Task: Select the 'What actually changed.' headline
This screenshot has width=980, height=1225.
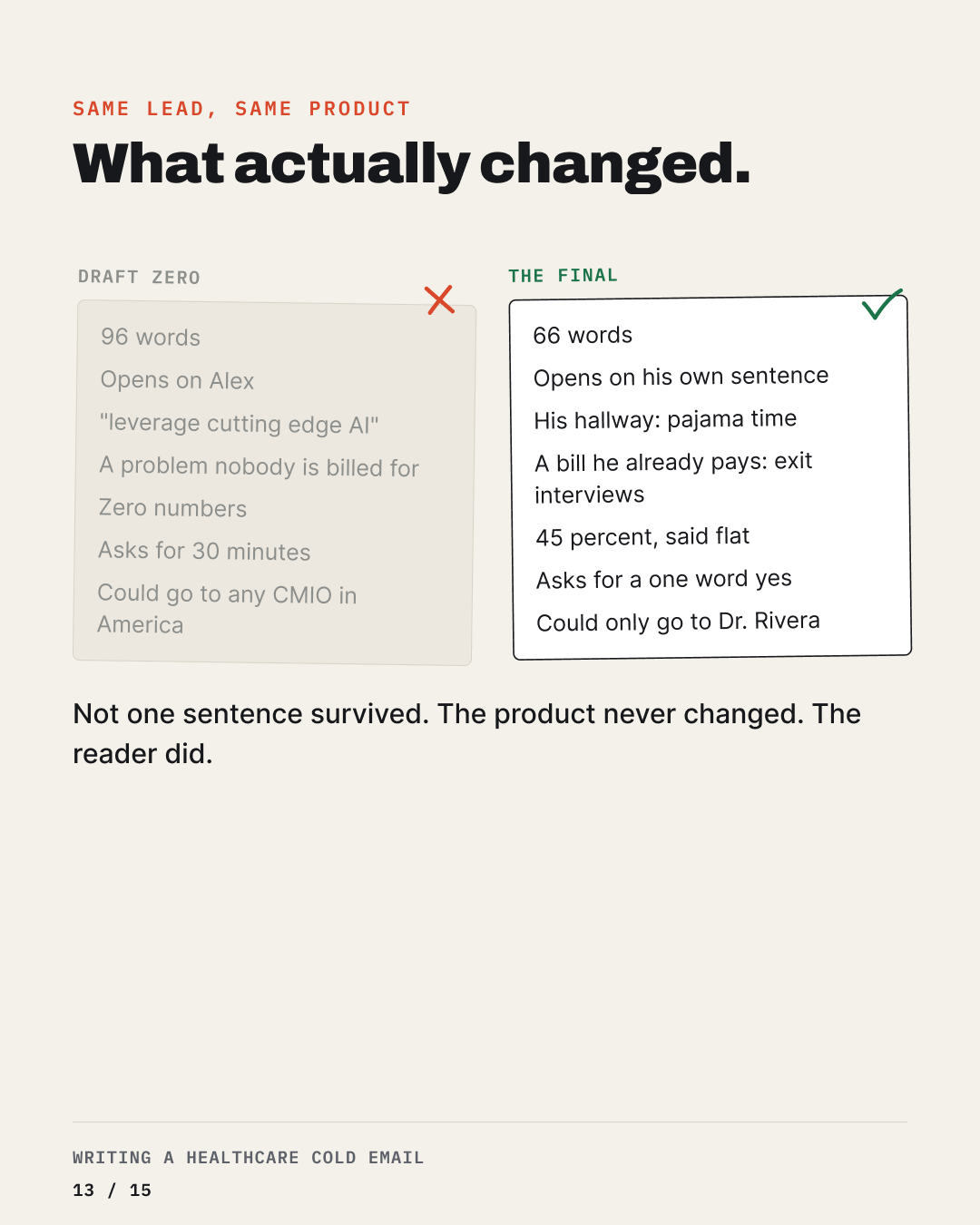Action: (x=412, y=164)
